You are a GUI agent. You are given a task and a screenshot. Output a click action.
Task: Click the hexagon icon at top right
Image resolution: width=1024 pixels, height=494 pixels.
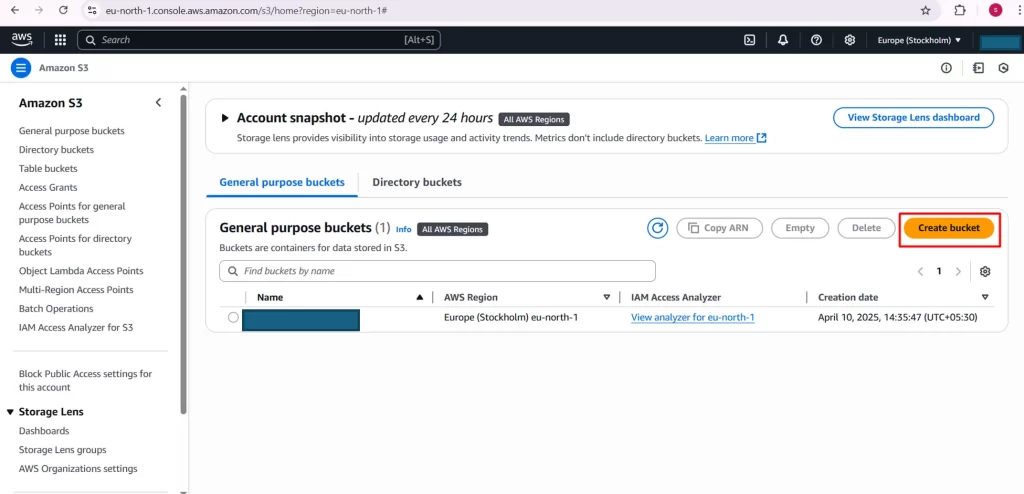[x=1004, y=68]
